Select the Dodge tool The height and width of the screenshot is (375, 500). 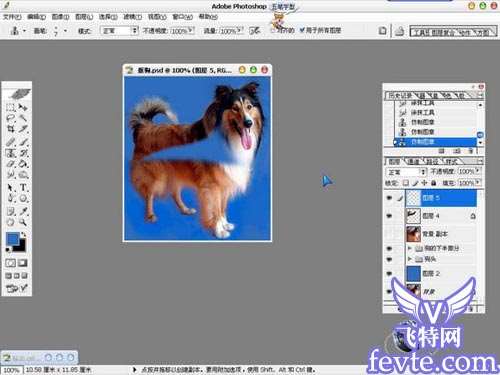point(23,174)
